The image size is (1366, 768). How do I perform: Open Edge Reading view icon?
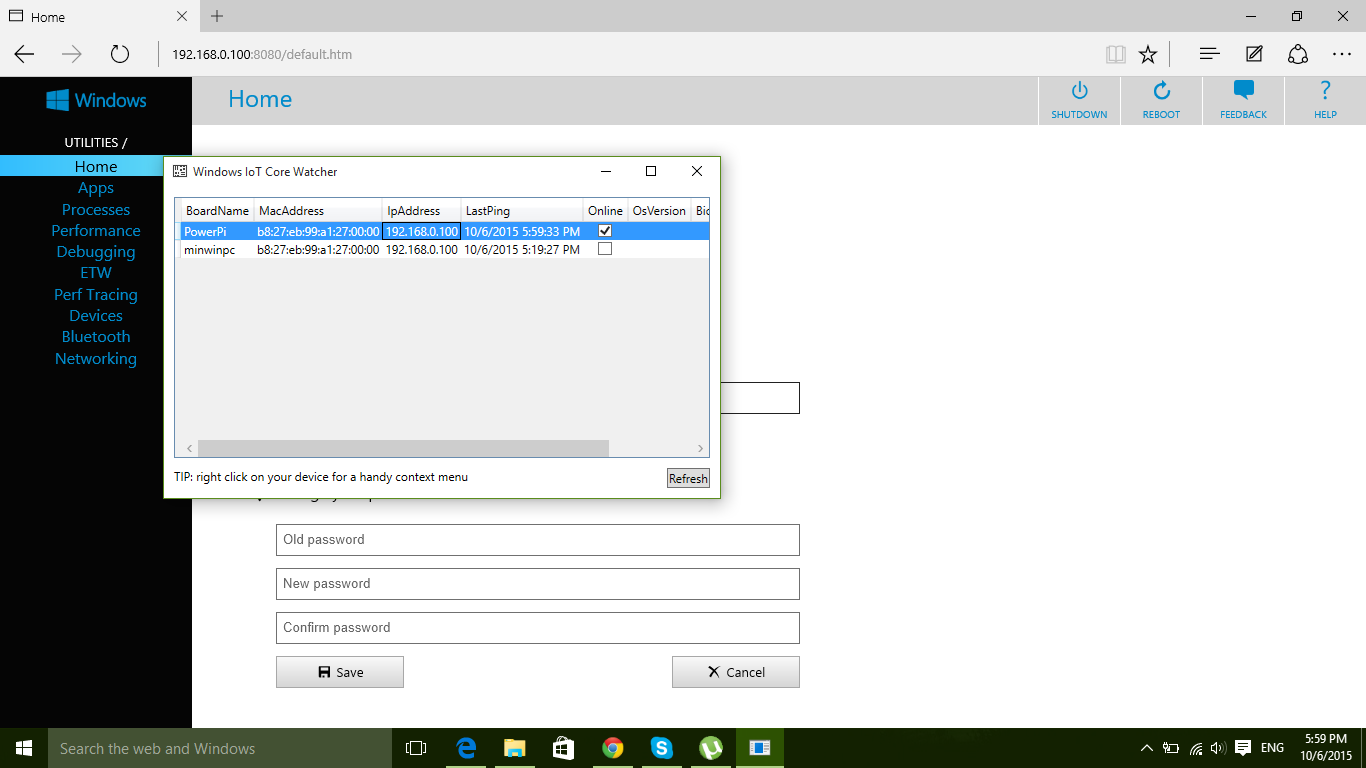coord(1116,54)
